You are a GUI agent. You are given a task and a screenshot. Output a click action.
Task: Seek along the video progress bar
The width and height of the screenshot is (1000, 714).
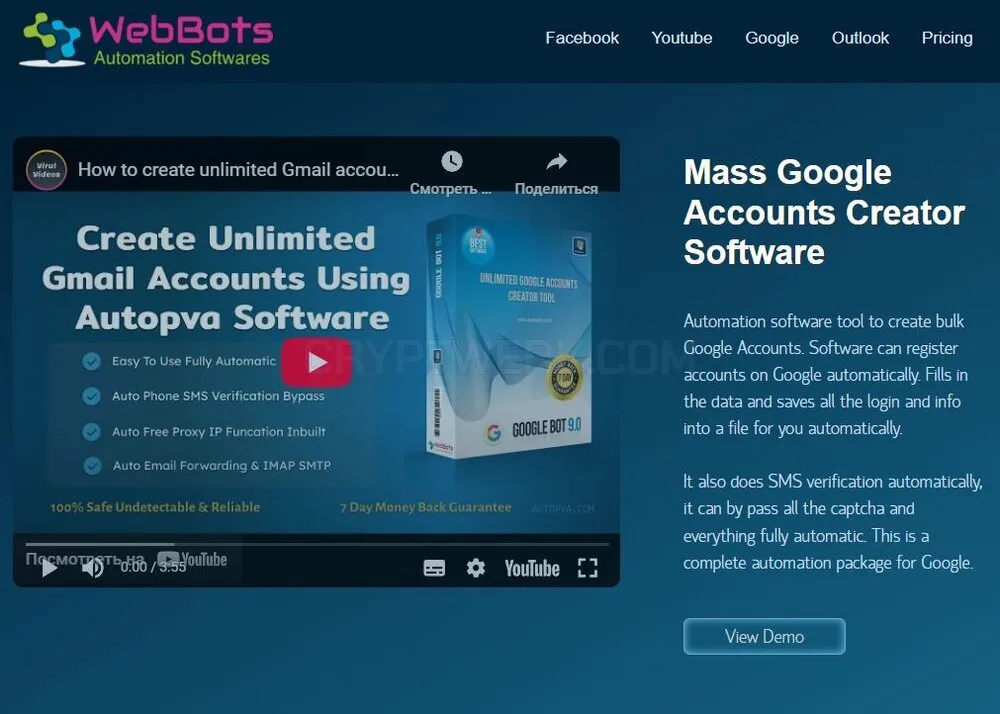(x=317, y=544)
